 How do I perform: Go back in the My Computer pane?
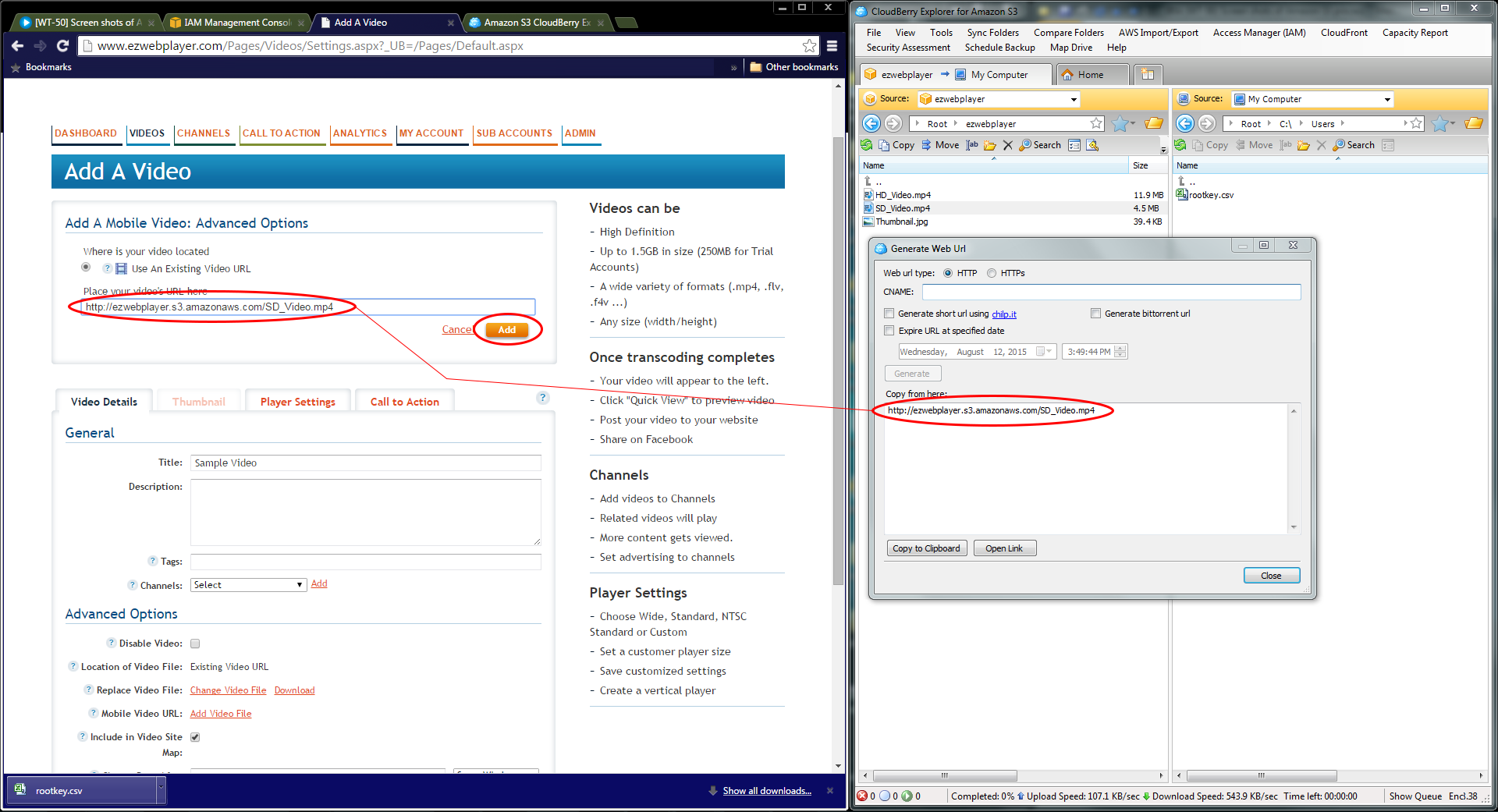pos(1185,123)
